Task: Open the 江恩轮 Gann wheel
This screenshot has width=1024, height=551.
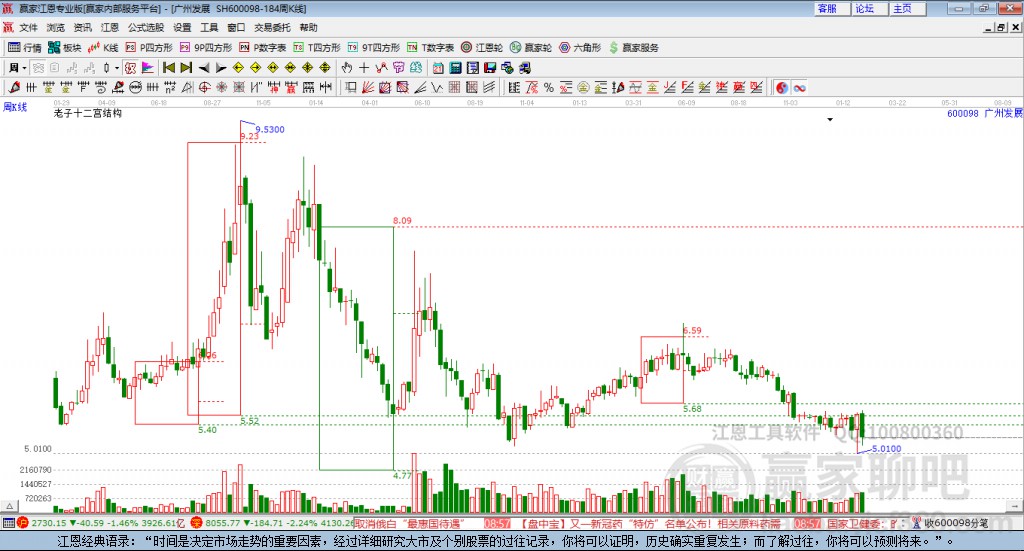Action: click(482, 48)
